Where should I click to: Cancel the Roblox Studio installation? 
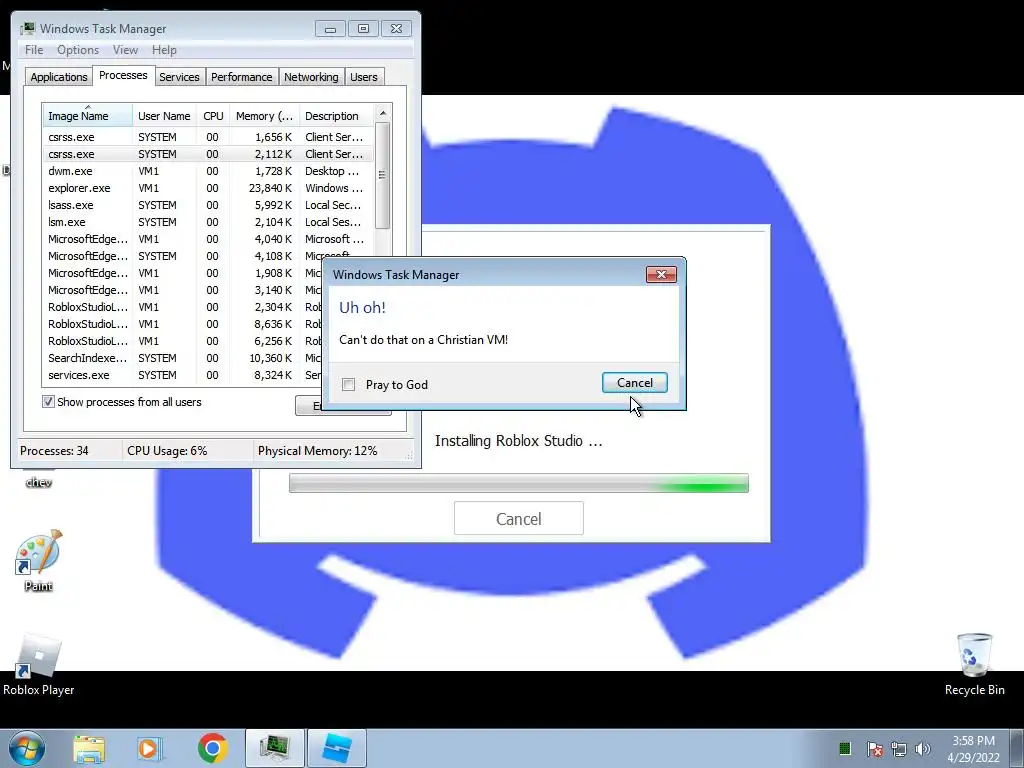pos(519,519)
